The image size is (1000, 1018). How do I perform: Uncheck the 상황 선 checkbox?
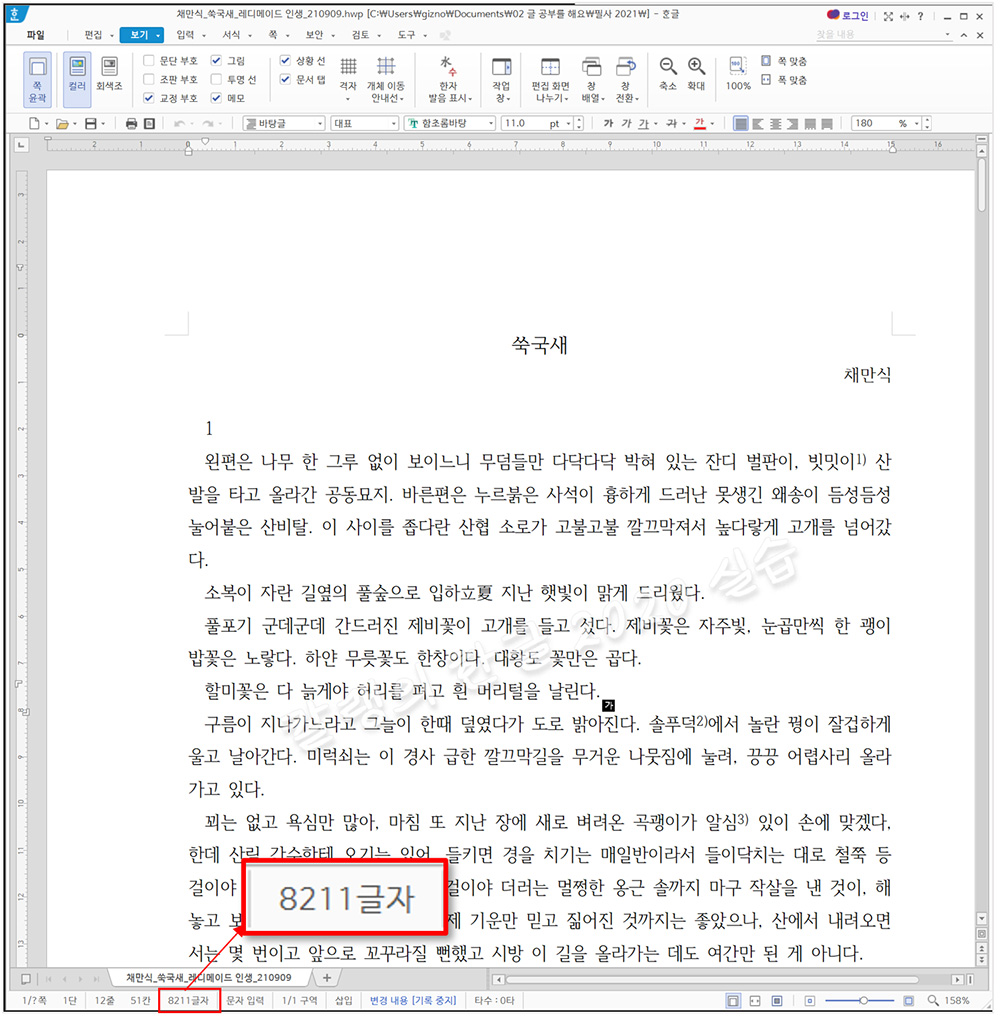(285, 60)
